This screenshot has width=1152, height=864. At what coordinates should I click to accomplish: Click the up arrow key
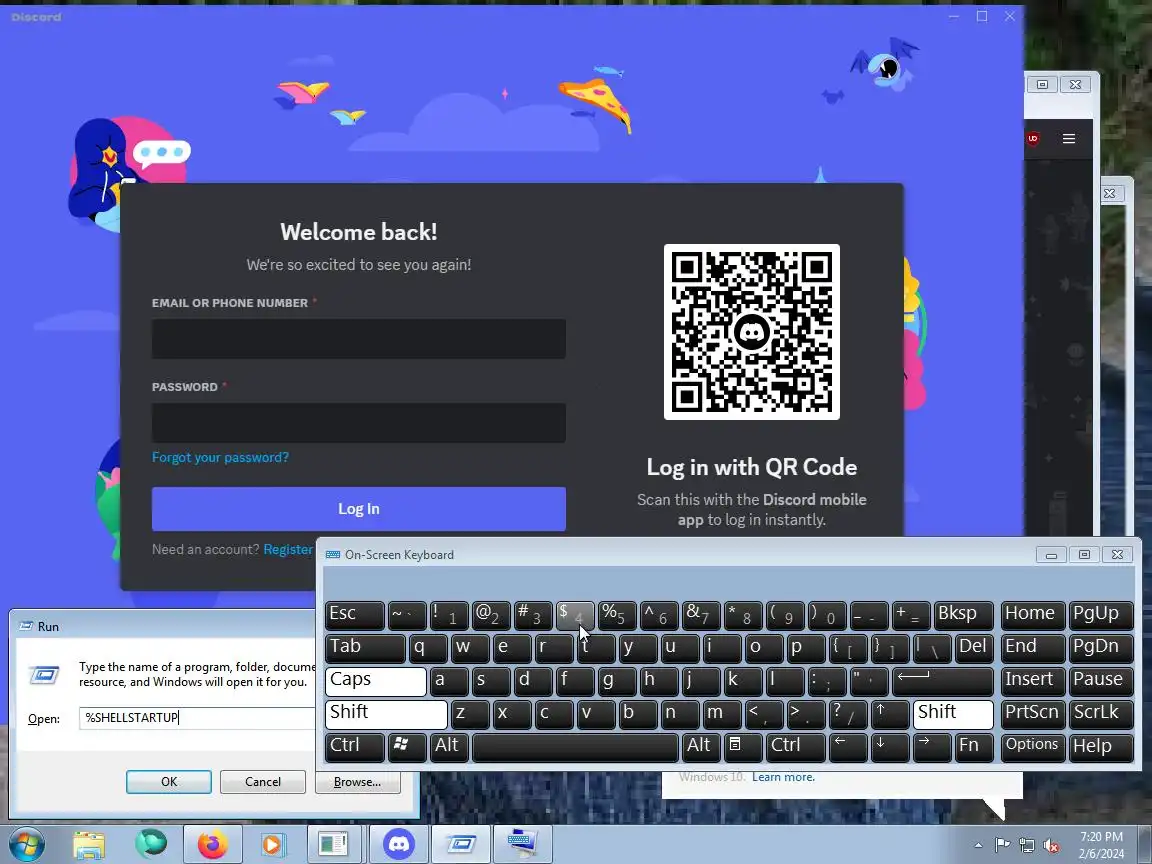click(890, 714)
